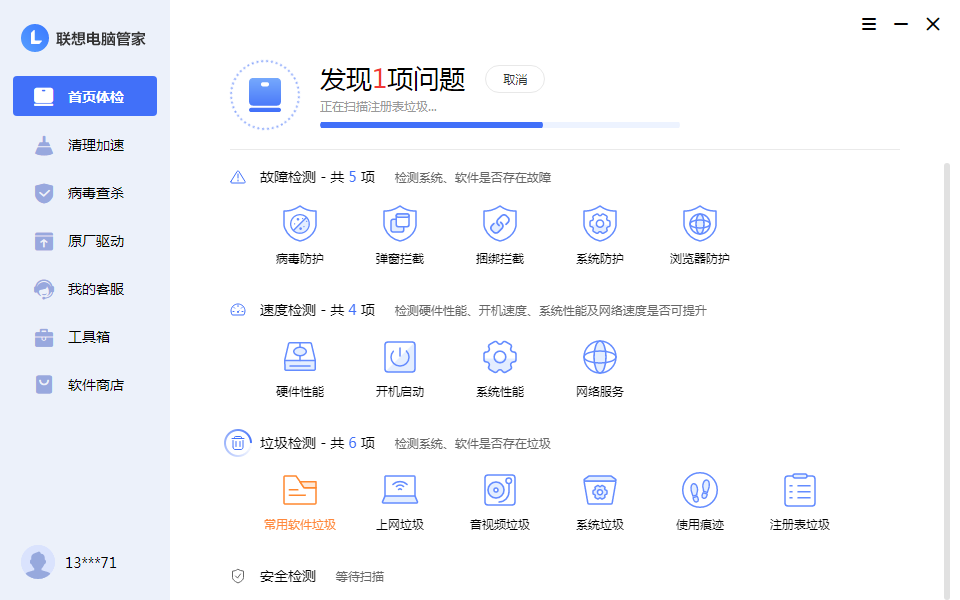Click the 网络服务 globe icon
960x600 pixels.
pos(600,357)
